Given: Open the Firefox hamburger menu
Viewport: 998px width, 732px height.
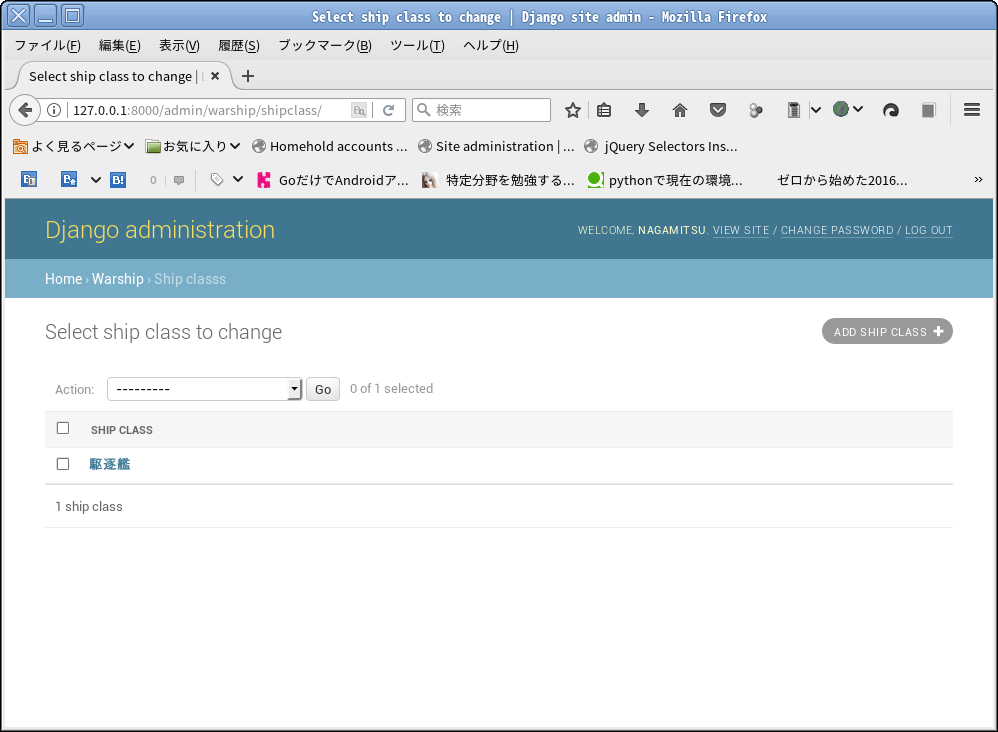Looking at the screenshot, I should tap(972, 109).
